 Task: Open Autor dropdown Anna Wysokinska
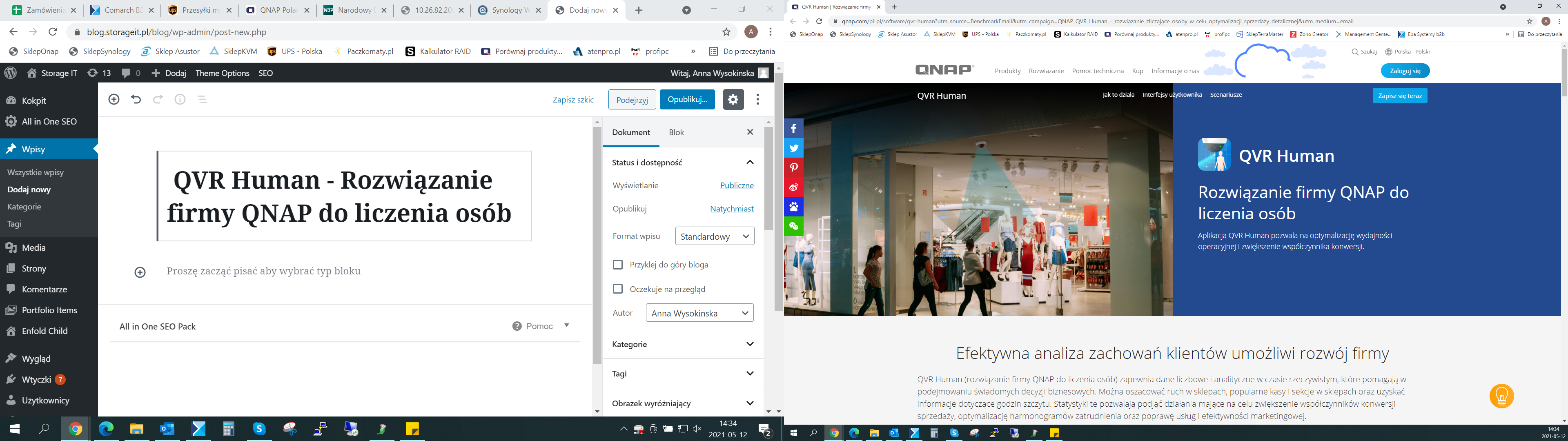coord(699,313)
